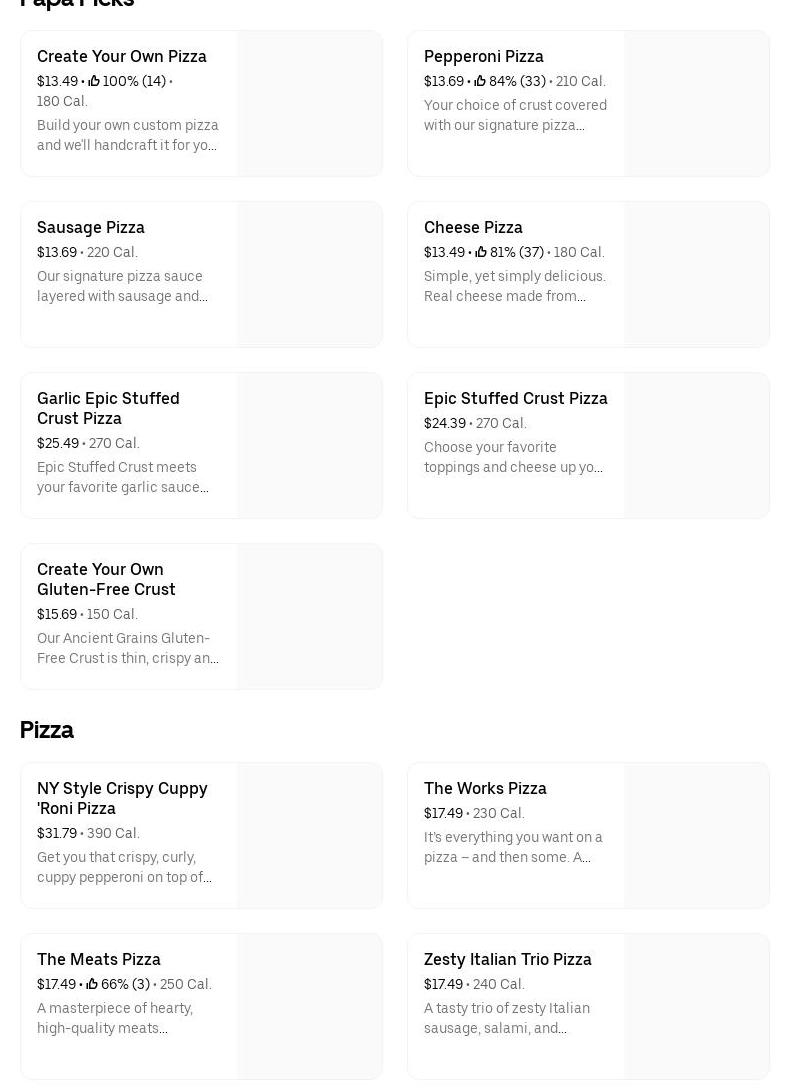Open the Sausage Pizza item title
Viewport: 804px width, 1090px height.
[91, 227]
